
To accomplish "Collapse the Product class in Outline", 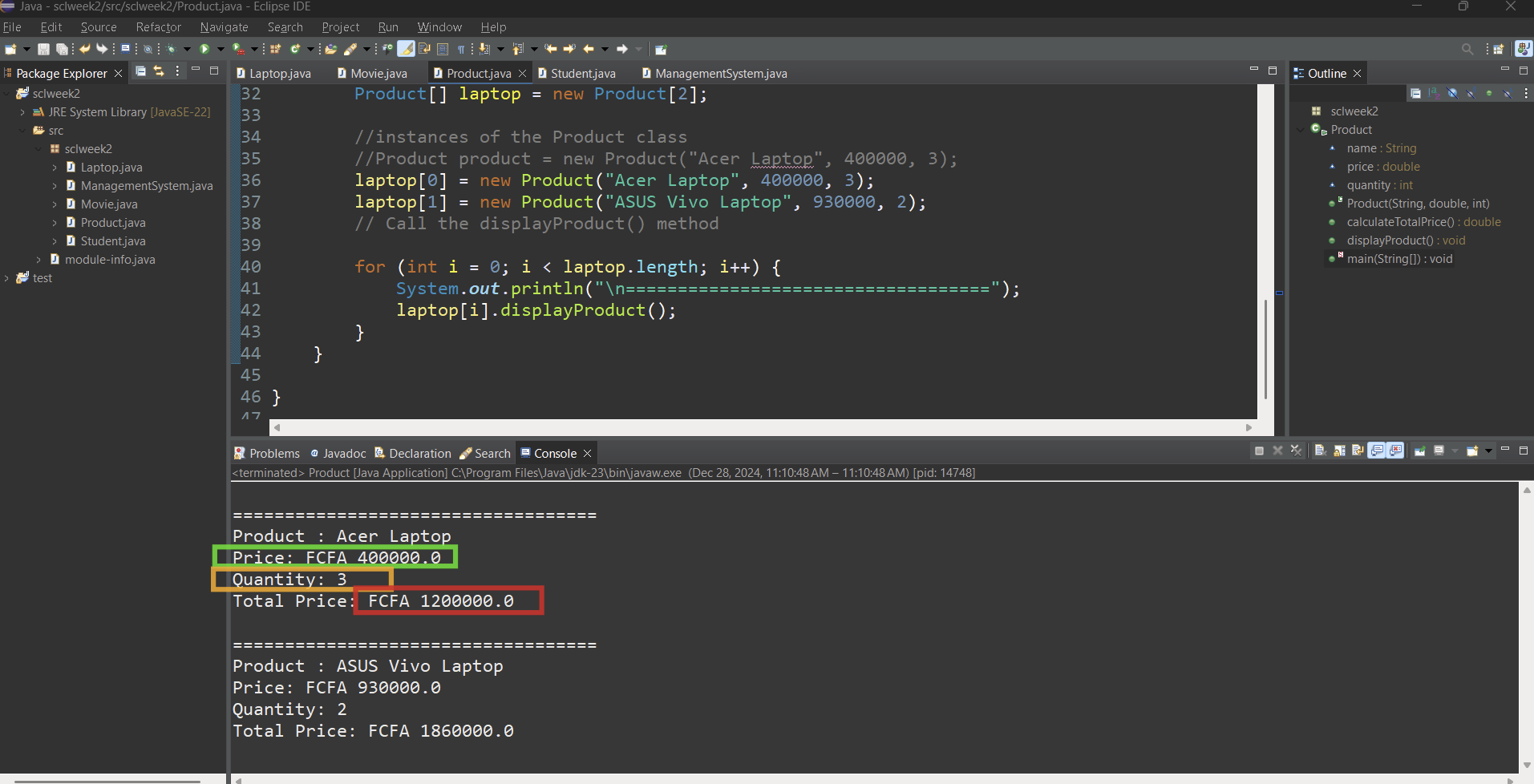I will coord(1300,130).
